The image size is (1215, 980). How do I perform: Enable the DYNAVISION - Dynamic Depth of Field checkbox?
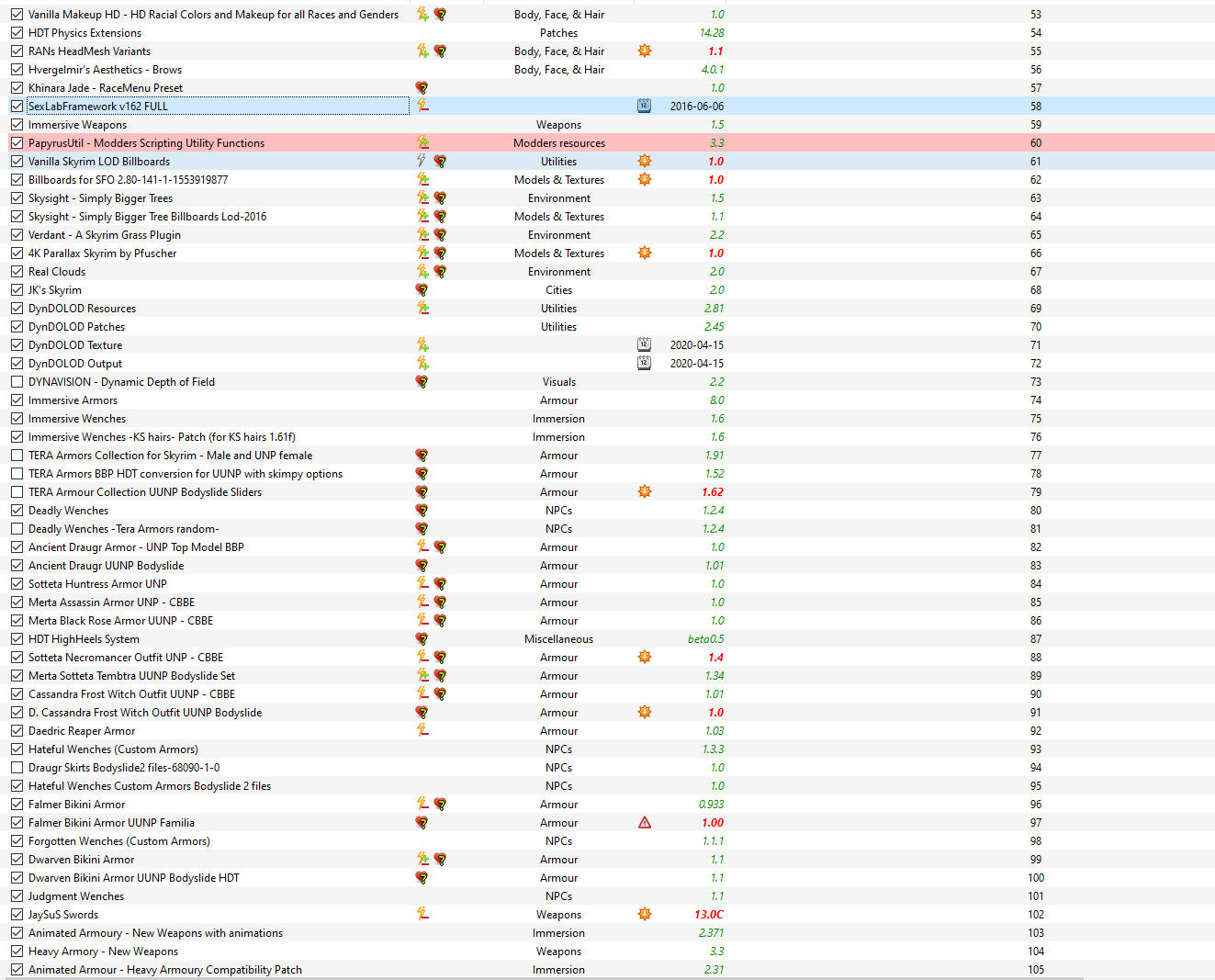click(x=17, y=381)
